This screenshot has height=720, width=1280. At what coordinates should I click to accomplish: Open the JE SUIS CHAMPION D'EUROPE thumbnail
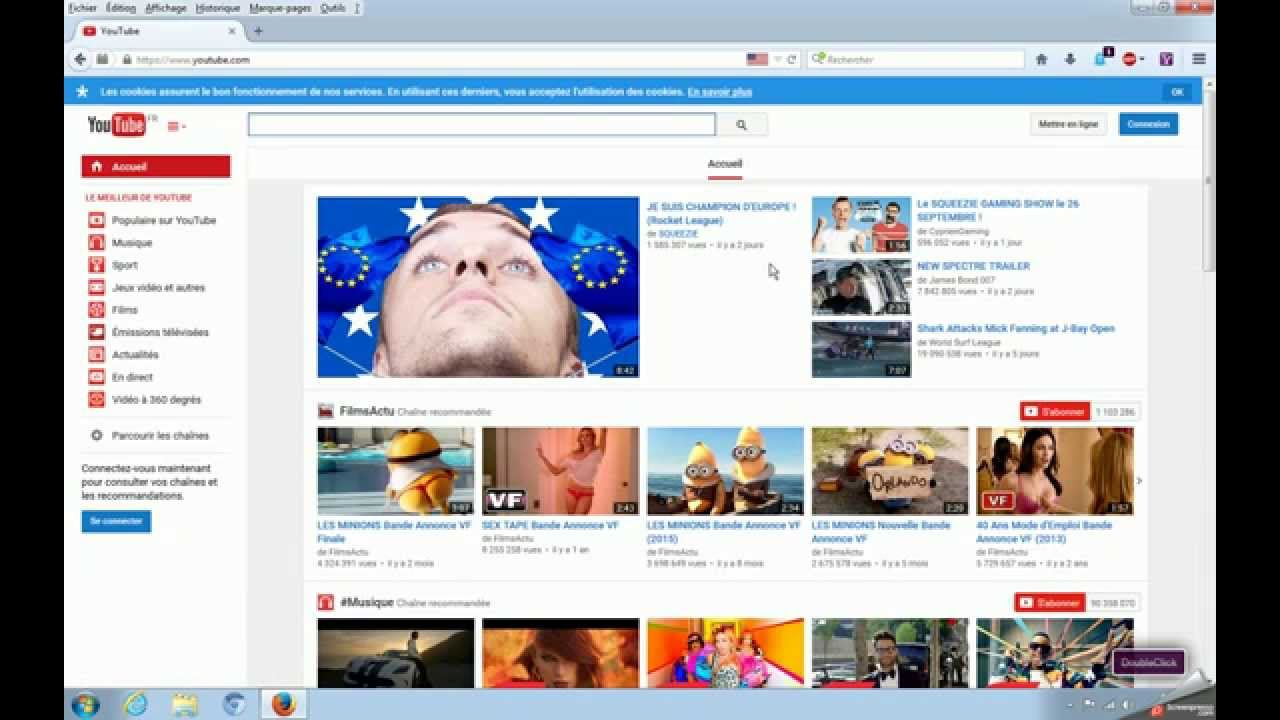point(478,287)
